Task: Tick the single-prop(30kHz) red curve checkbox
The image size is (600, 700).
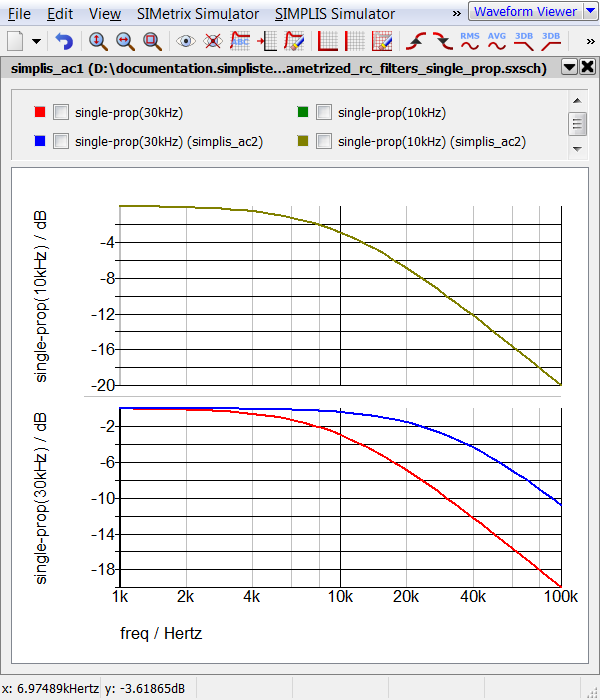Action: point(61,113)
